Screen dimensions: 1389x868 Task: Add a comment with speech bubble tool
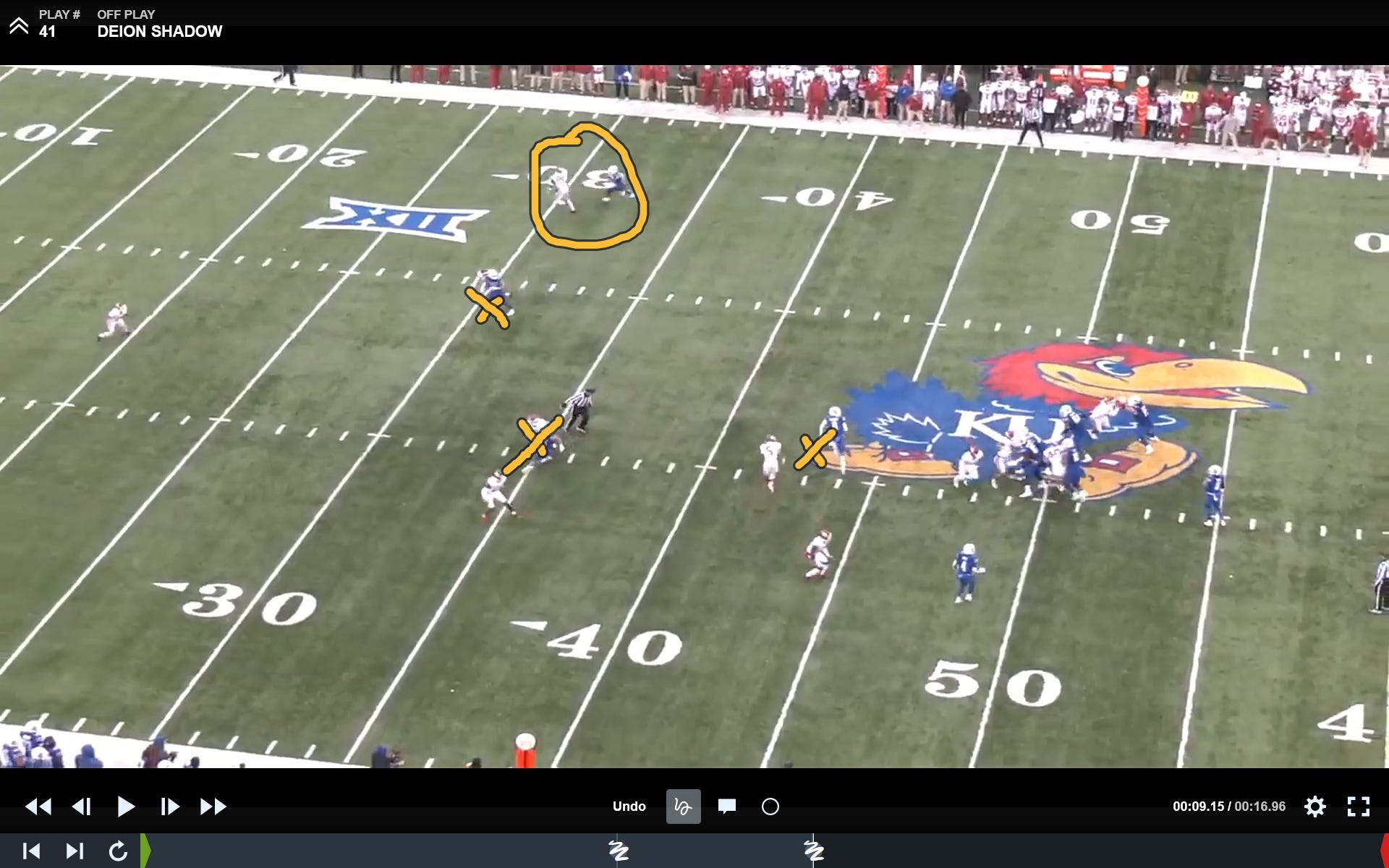[x=727, y=807]
